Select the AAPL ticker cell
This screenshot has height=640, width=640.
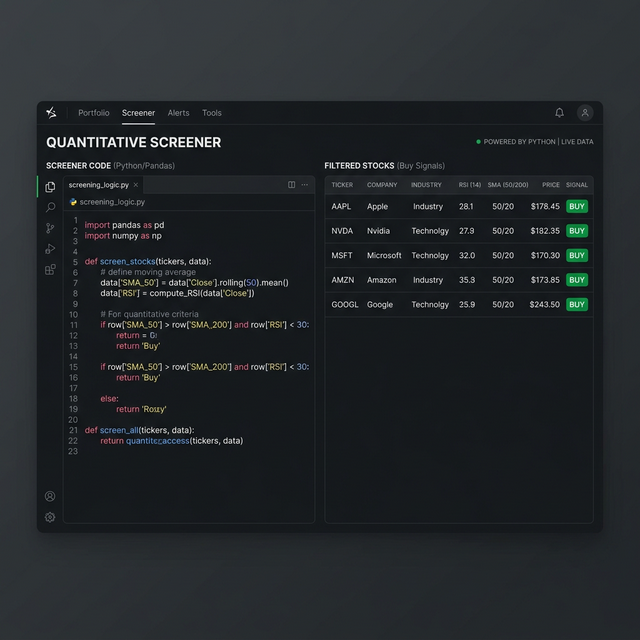[x=341, y=206]
